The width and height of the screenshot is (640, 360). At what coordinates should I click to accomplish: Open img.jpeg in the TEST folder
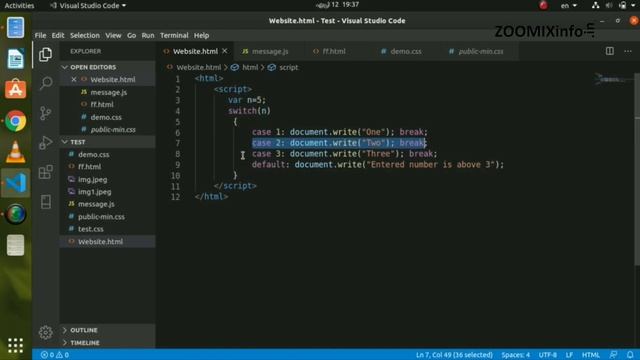tap(93, 179)
